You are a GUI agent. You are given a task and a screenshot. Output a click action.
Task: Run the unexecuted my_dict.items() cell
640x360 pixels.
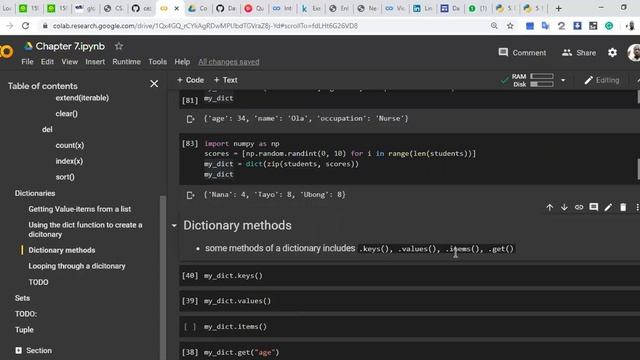click(190, 327)
